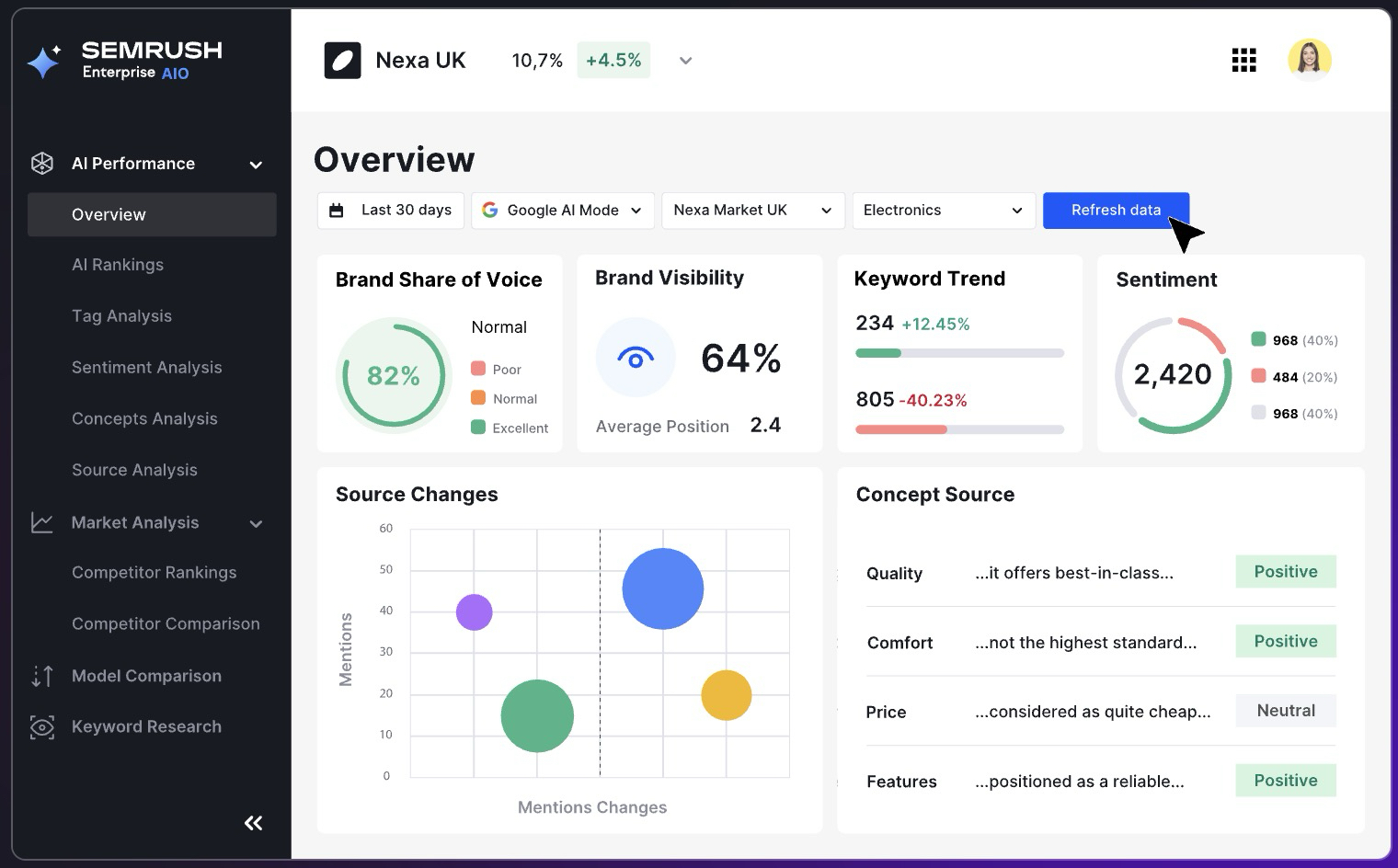
Task: Click the Google icon in AI Mode filter
Action: tap(488, 210)
